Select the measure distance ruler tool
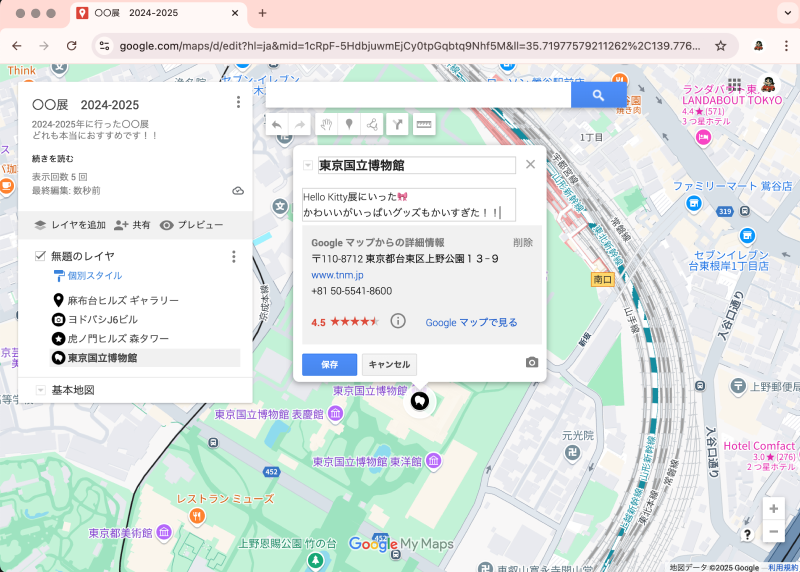800x572 pixels. pos(424,124)
